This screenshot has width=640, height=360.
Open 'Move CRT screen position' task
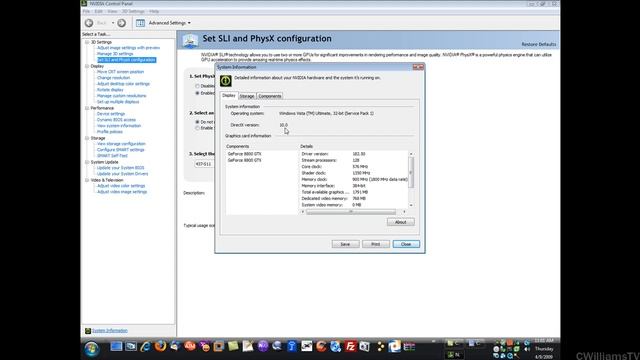[120, 72]
